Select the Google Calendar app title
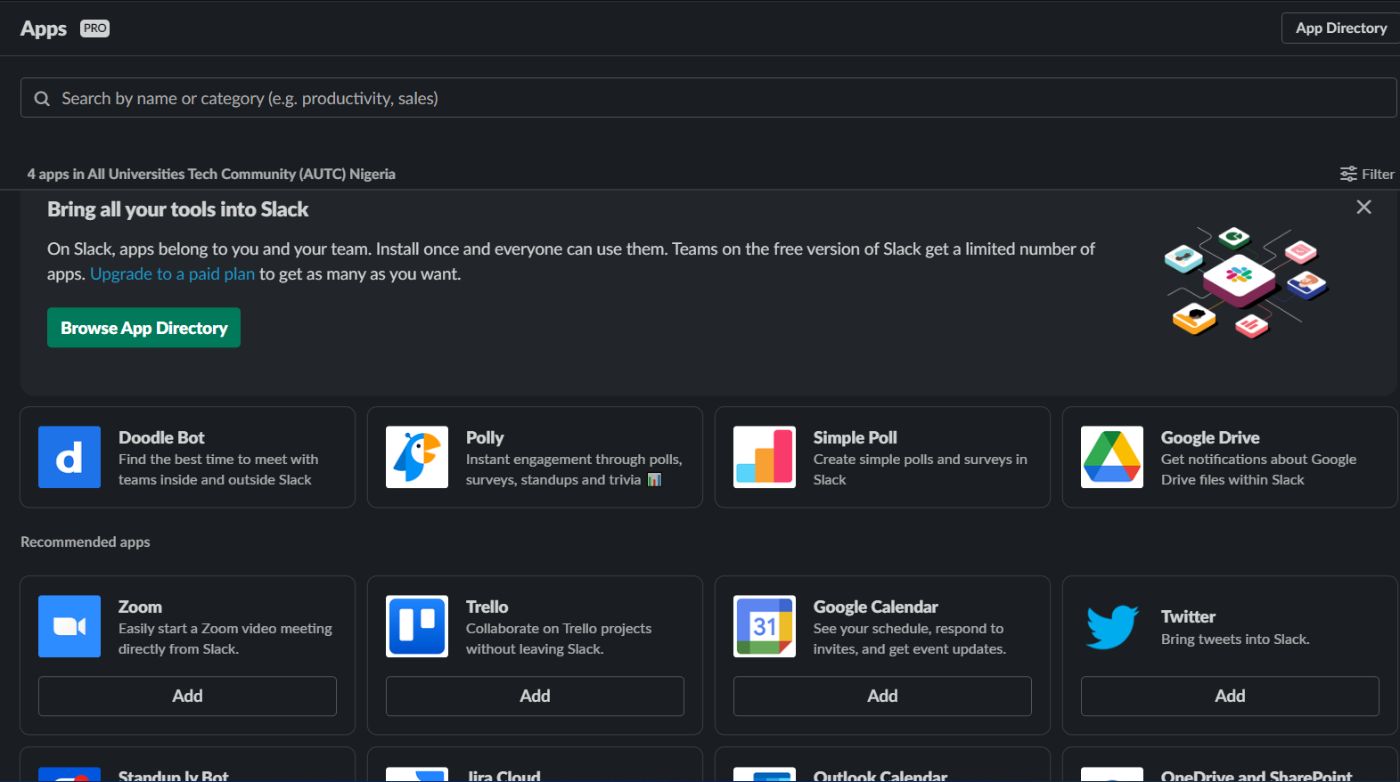This screenshot has width=1400, height=782. (x=876, y=606)
